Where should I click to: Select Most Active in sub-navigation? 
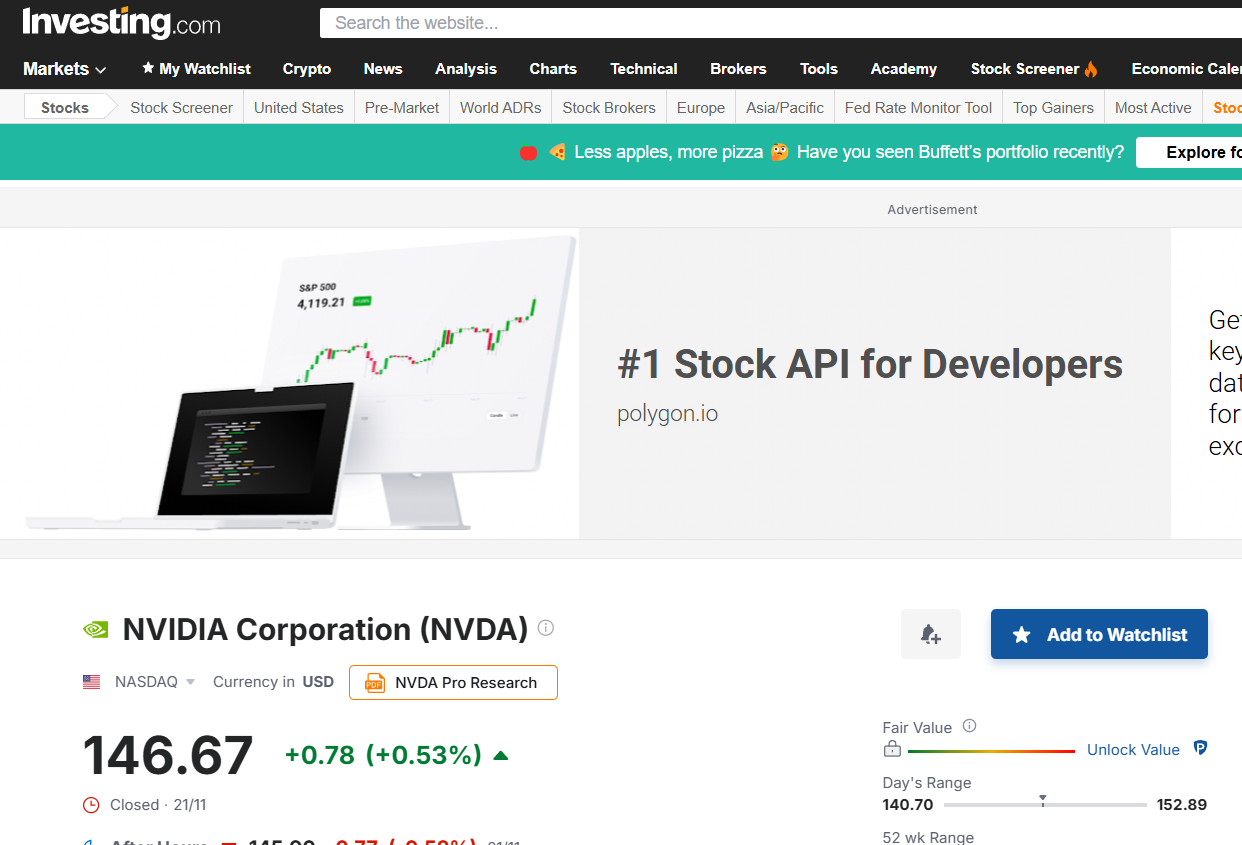click(x=1153, y=108)
